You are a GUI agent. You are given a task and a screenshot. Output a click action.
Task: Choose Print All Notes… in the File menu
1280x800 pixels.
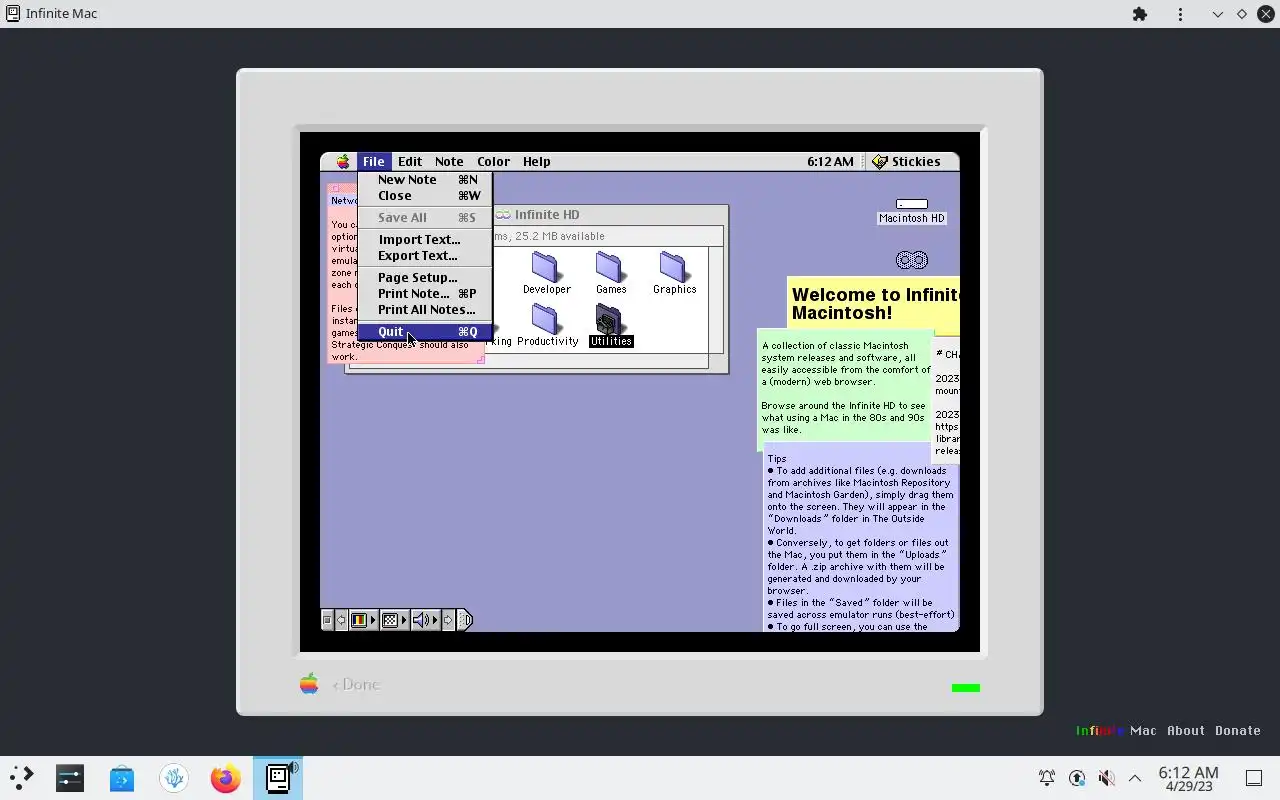pos(425,310)
